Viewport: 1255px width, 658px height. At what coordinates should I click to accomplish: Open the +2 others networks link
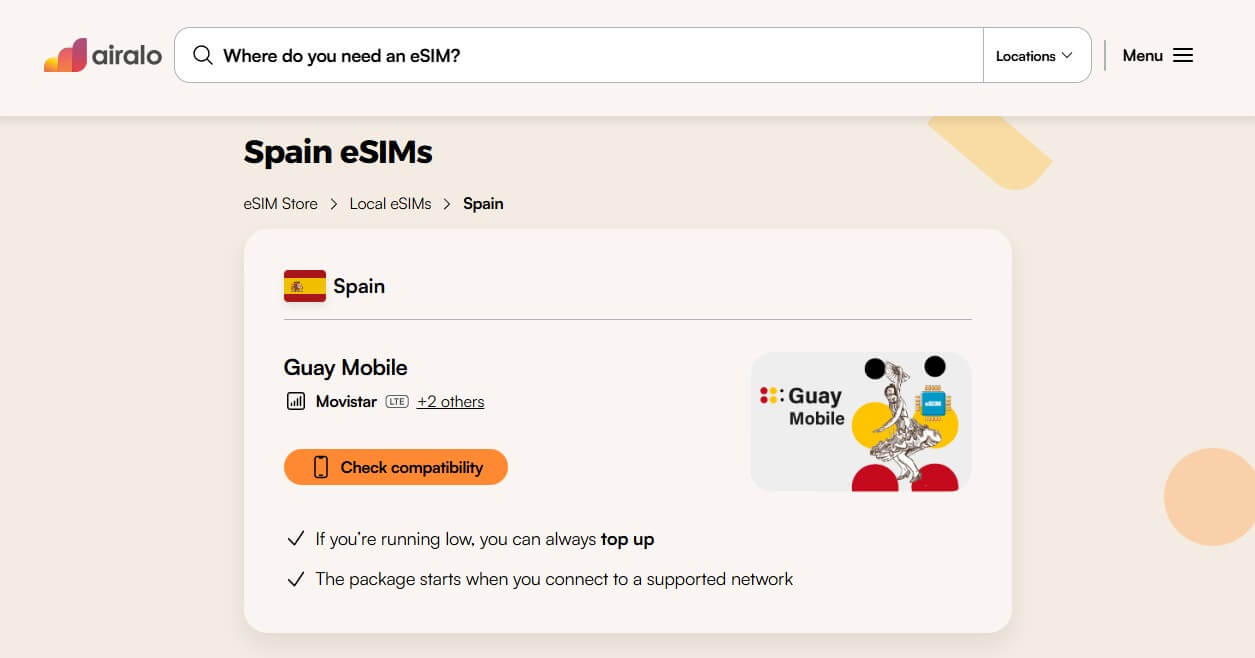click(450, 401)
